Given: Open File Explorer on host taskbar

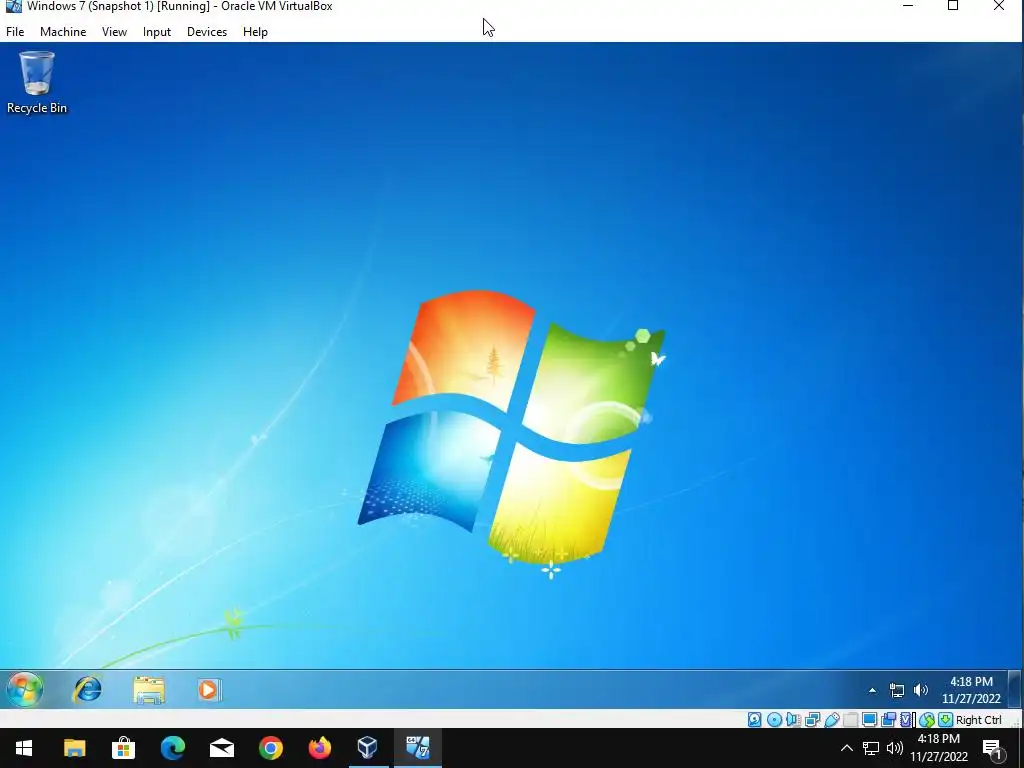Looking at the screenshot, I should coord(74,748).
